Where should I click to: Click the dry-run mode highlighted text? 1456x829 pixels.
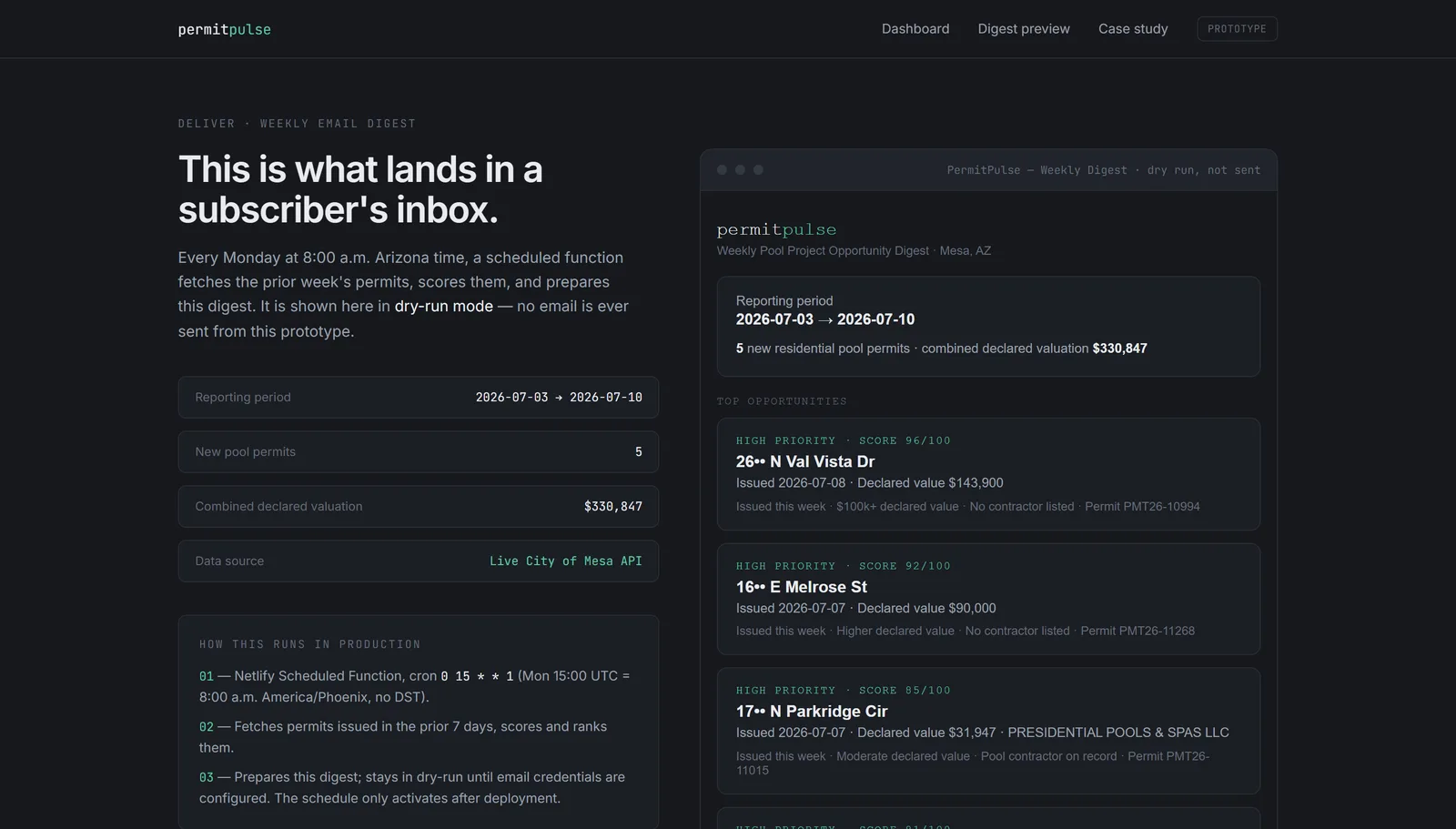click(444, 307)
